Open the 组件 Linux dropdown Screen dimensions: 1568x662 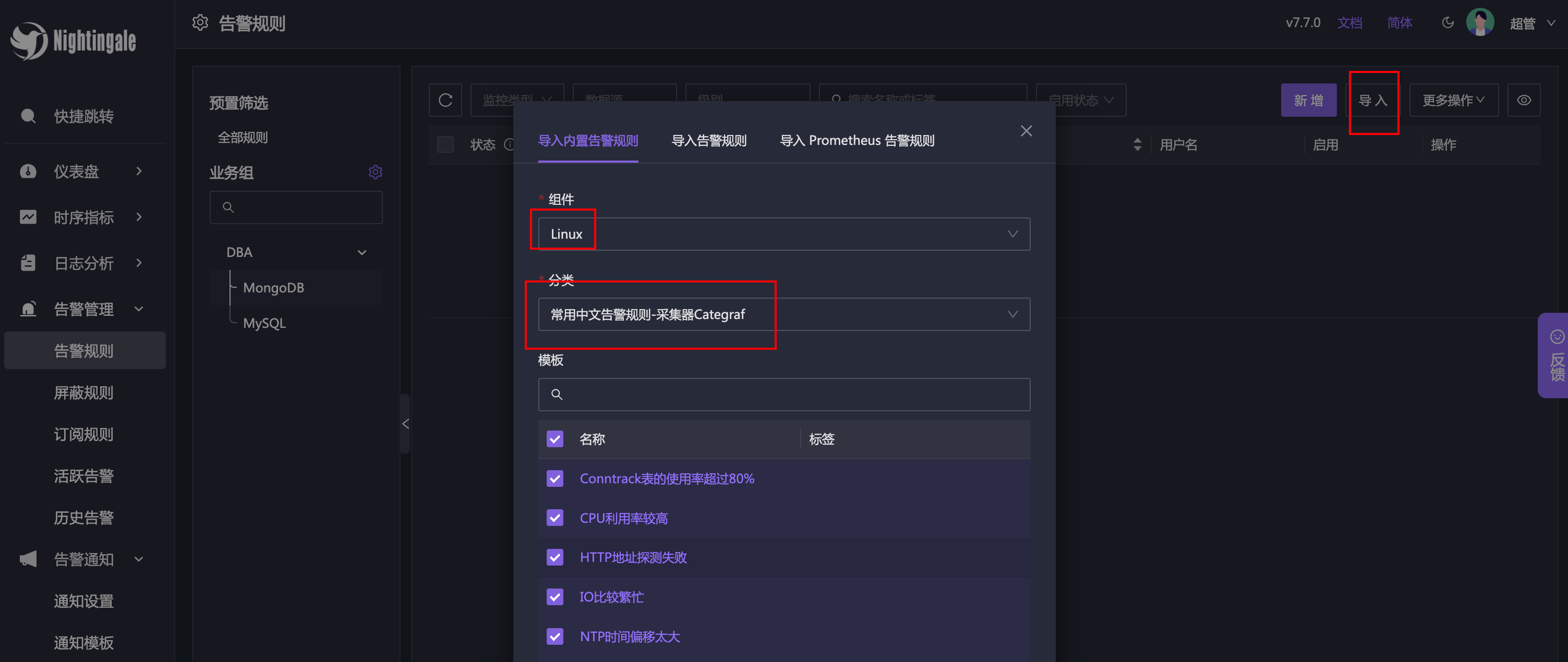click(x=784, y=234)
